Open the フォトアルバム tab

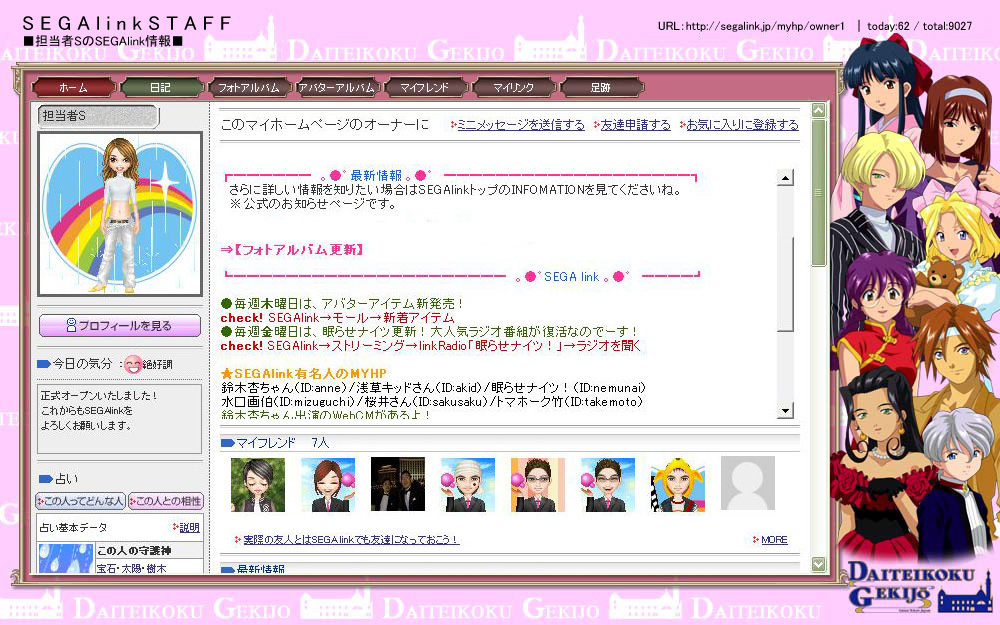tap(248, 88)
